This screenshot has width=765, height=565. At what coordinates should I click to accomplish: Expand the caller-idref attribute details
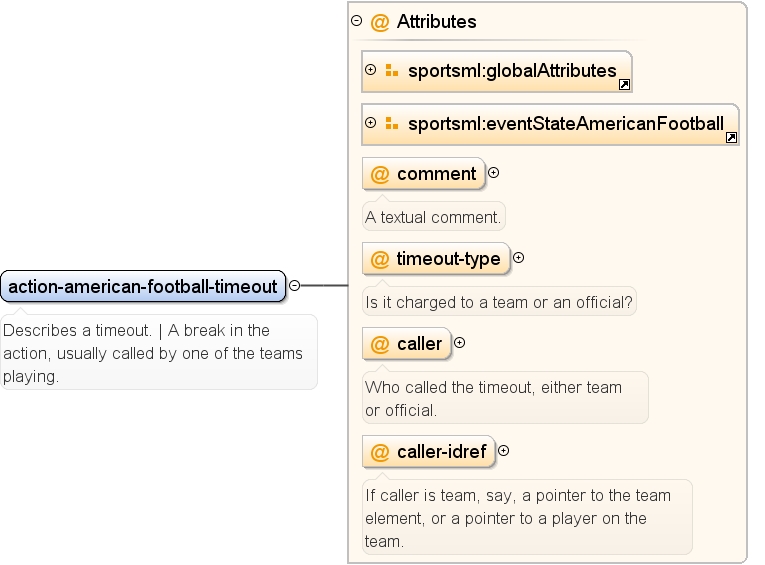pyautogui.click(x=503, y=451)
